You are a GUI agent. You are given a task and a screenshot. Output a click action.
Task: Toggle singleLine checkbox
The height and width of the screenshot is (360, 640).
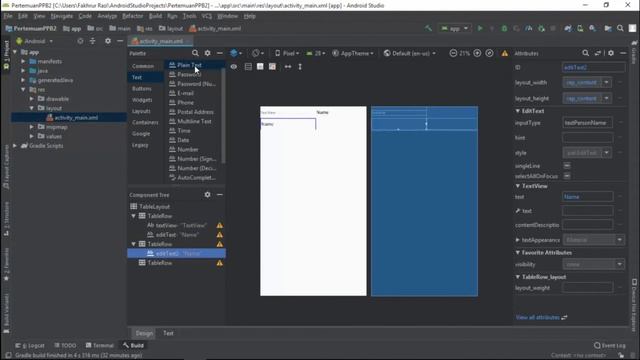(x=567, y=166)
